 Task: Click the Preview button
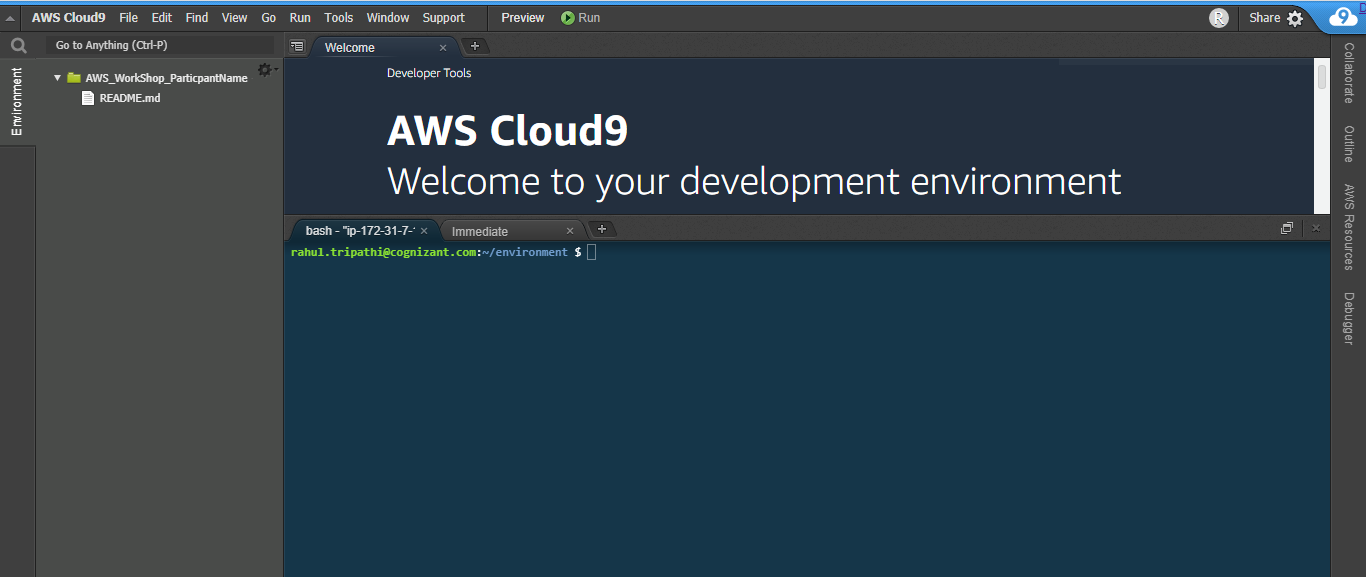[x=523, y=18]
